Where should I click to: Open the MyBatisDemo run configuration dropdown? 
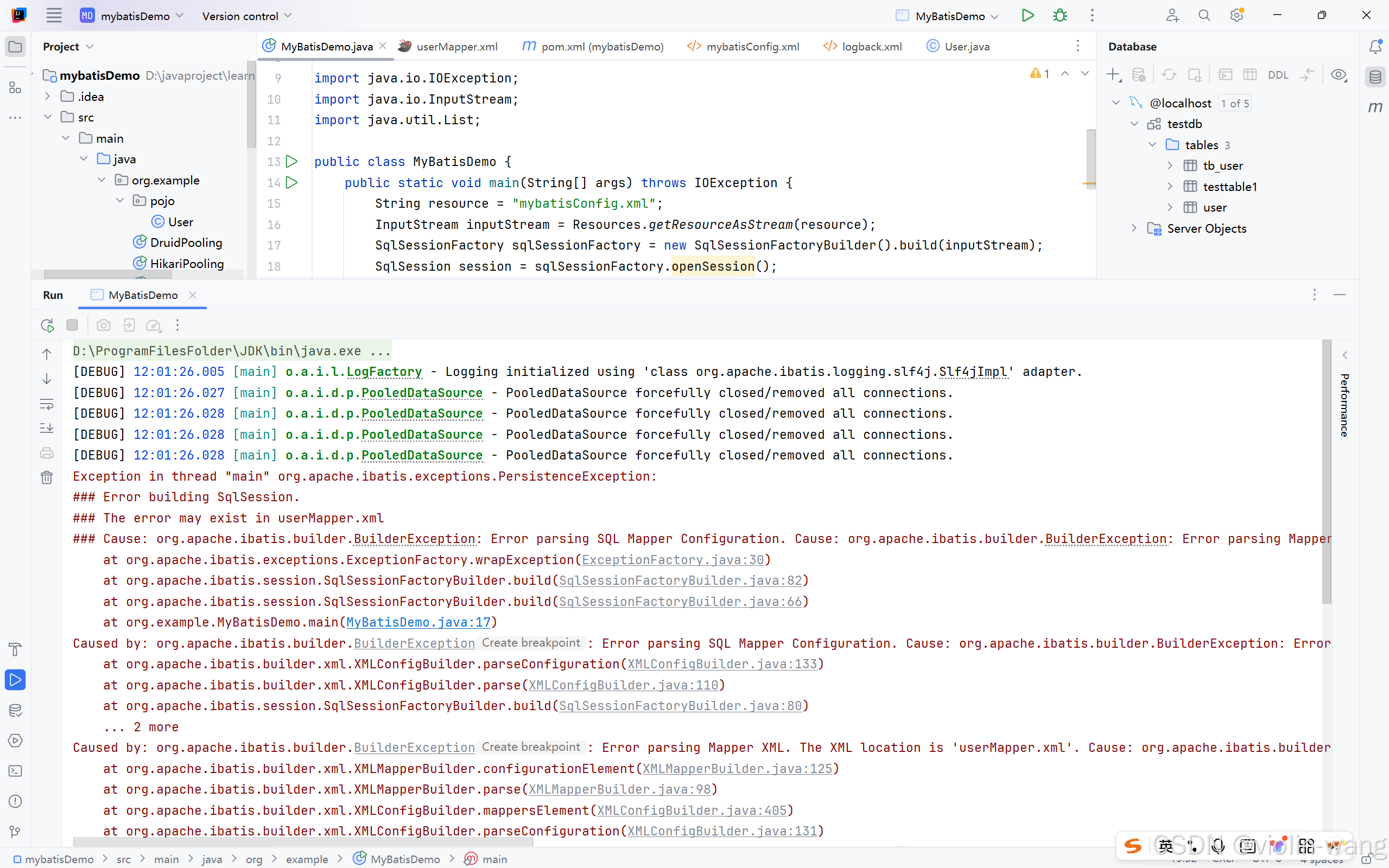coord(950,16)
